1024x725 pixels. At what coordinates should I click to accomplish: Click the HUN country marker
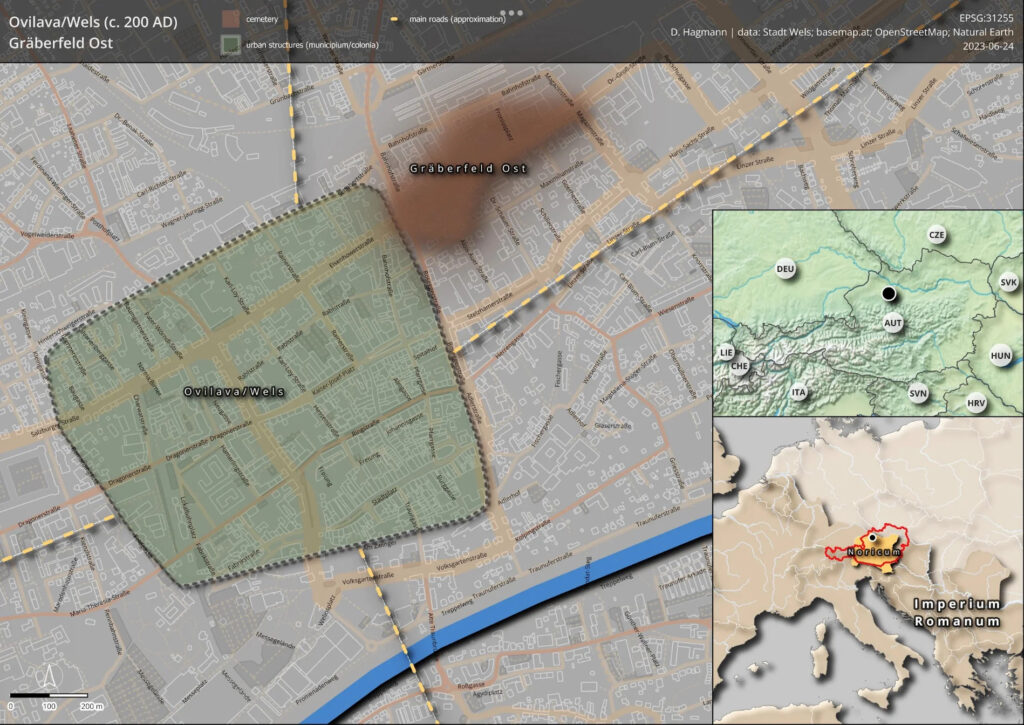pyautogui.click(x=1000, y=355)
